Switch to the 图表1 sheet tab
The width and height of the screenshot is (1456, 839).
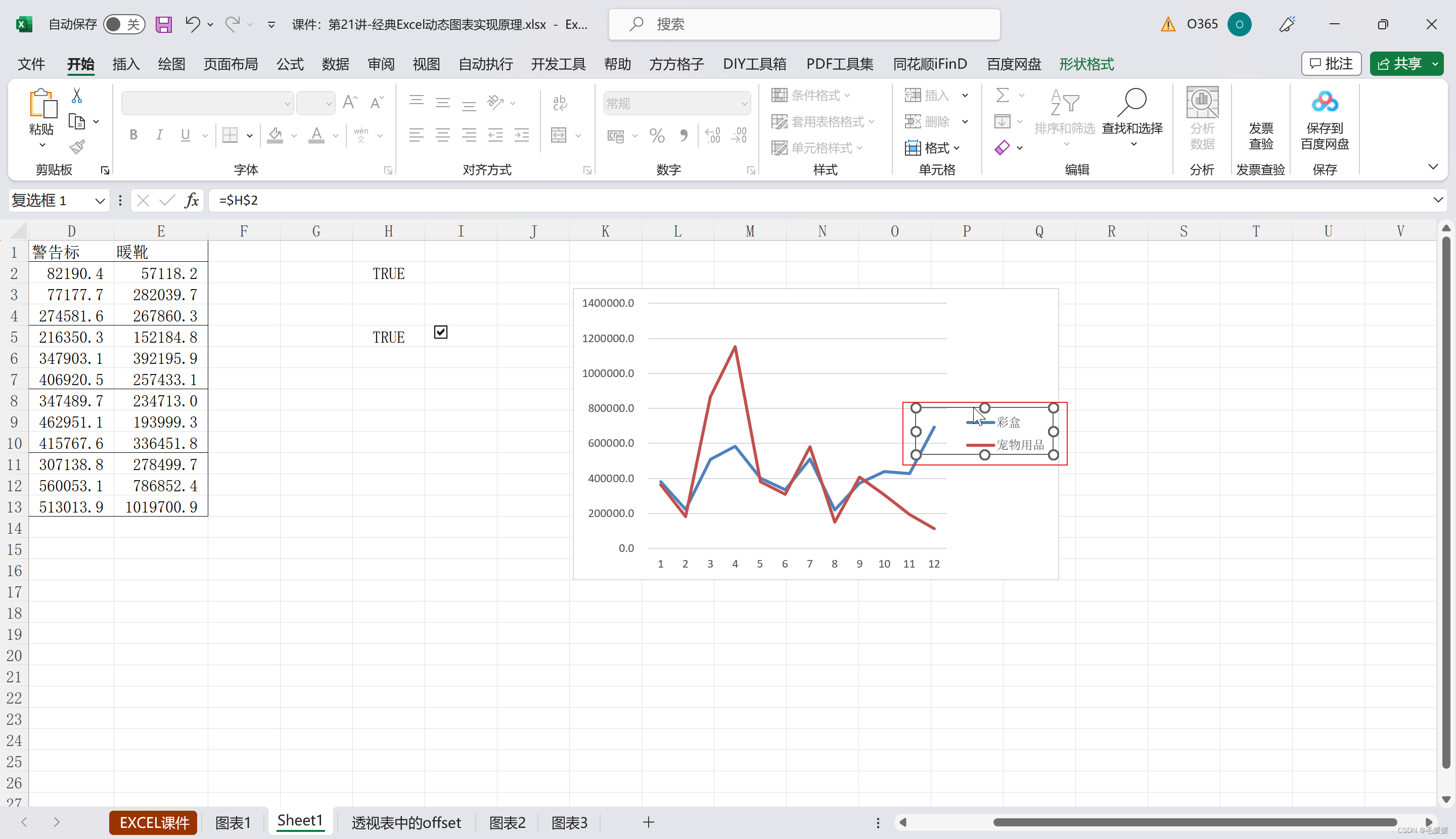tap(233, 822)
